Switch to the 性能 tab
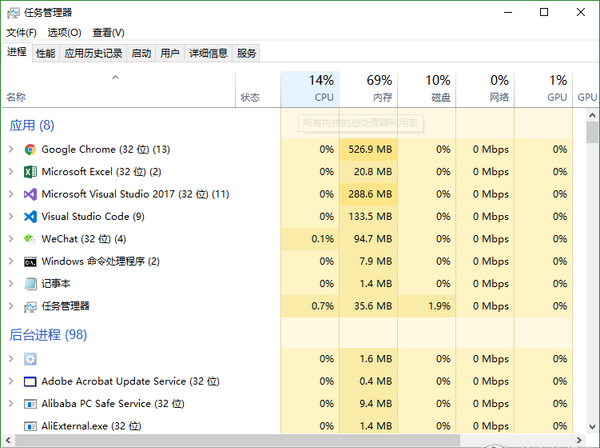 click(x=46, y=53)
